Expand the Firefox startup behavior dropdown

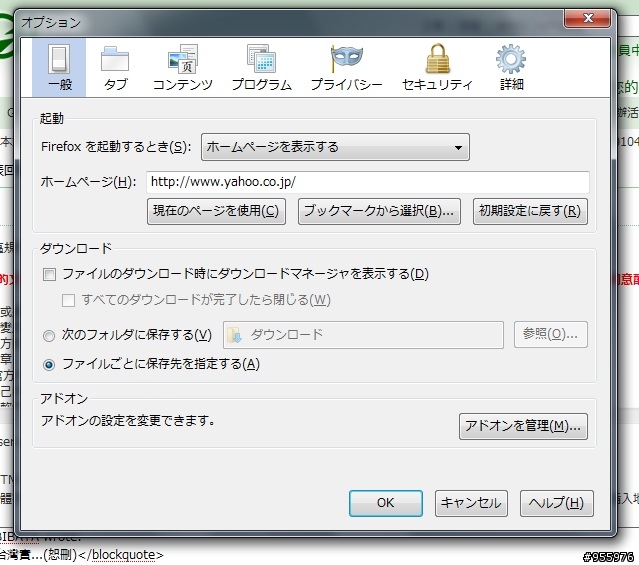pyautogui.click(x=335, y=147)
